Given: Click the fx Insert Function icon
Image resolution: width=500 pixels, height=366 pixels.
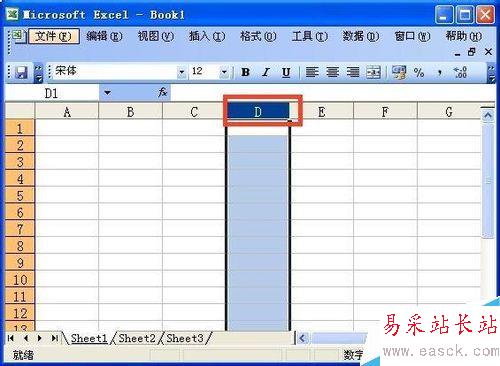Looking at the screenshot, I should [162, 92].
